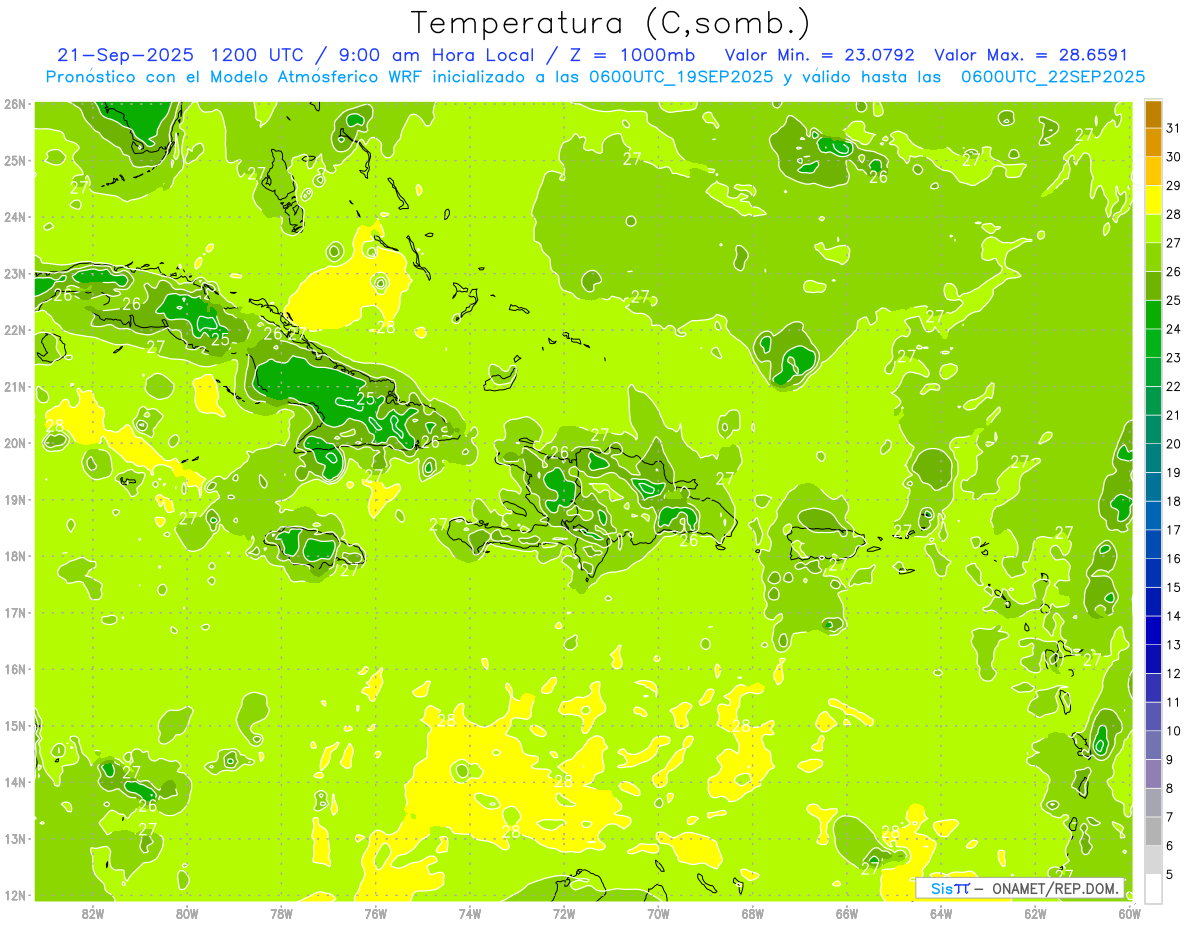Click the 76W longitude axis label

point(376,913)
